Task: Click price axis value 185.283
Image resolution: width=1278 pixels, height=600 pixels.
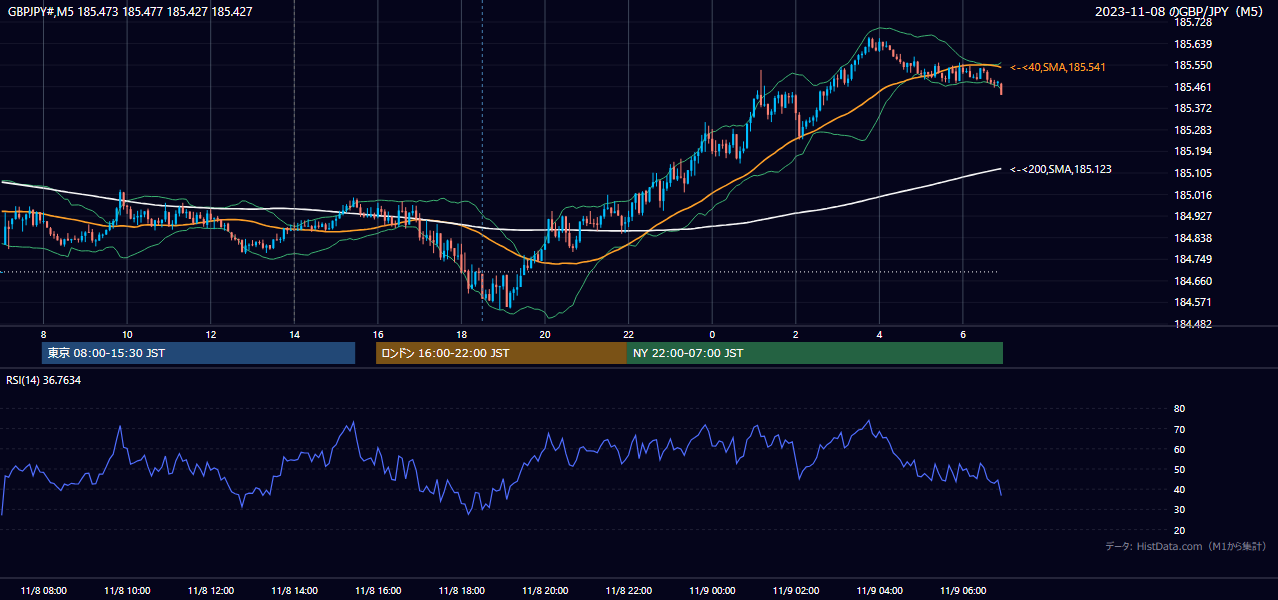Action: tap(1193, 130)
